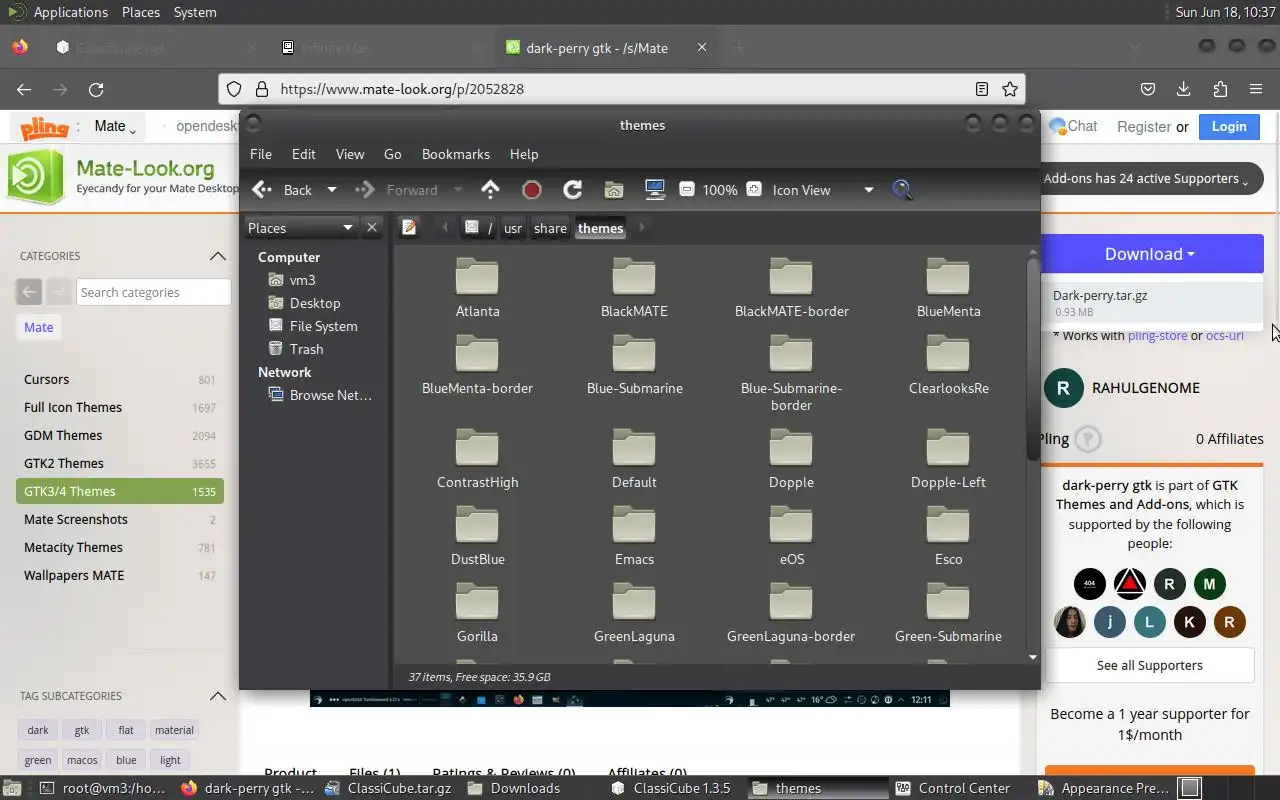Select File System in Places sidebar

(312, 326)
